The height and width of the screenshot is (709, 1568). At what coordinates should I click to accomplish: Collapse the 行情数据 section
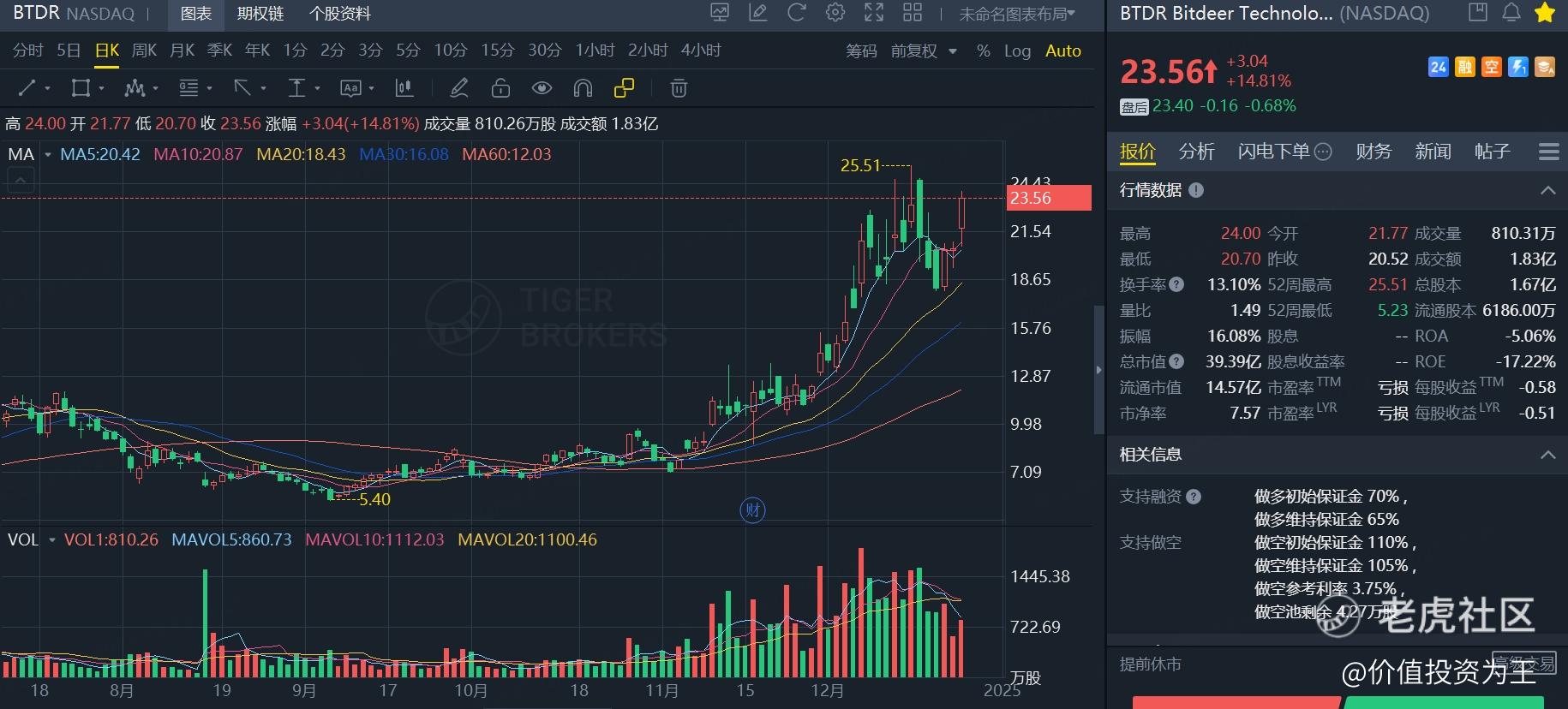tap(1547, 190)
